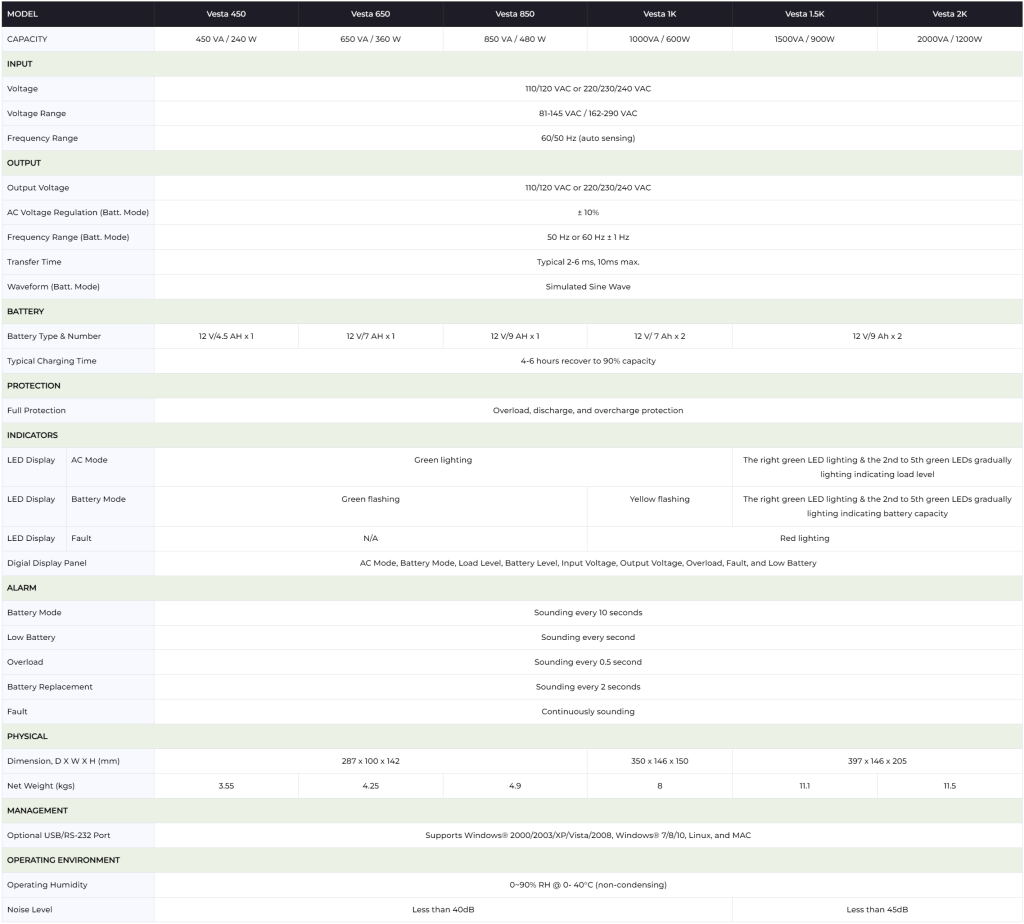Click the Red lighting Fault cell

(x=805, y=539)
